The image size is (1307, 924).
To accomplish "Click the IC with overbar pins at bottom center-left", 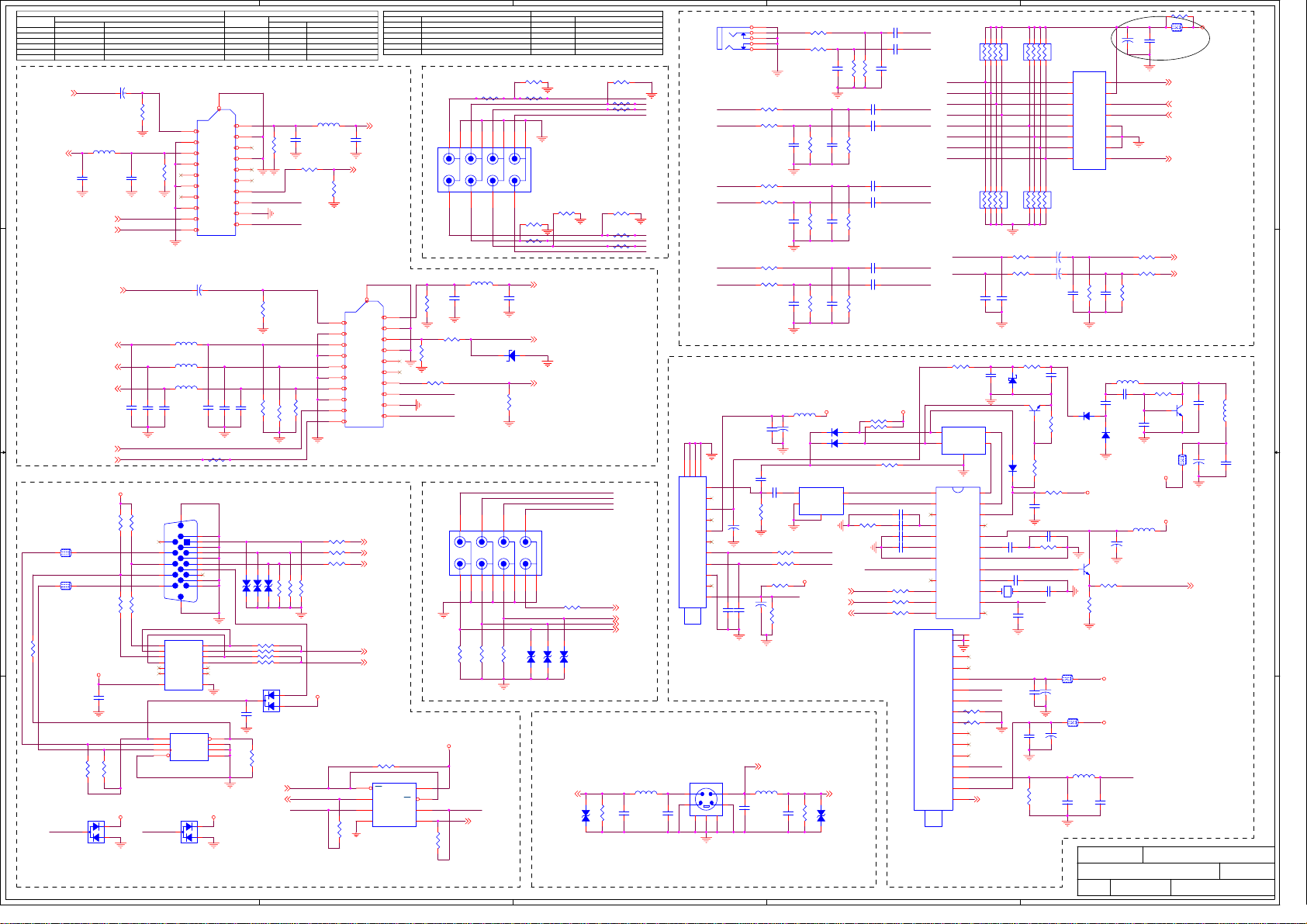I will point(394,805).
